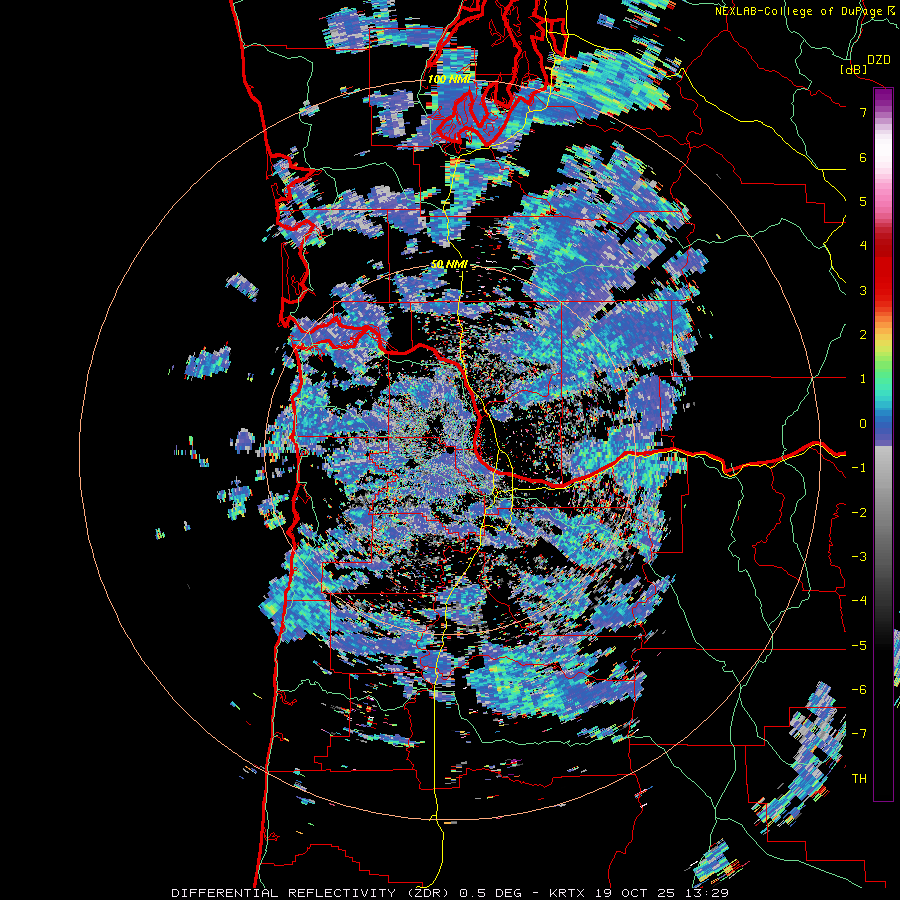Click the NEXLAB-College of DuPage credit text
The height and width of the screenshot is (900, 900).
pos(799,11)
